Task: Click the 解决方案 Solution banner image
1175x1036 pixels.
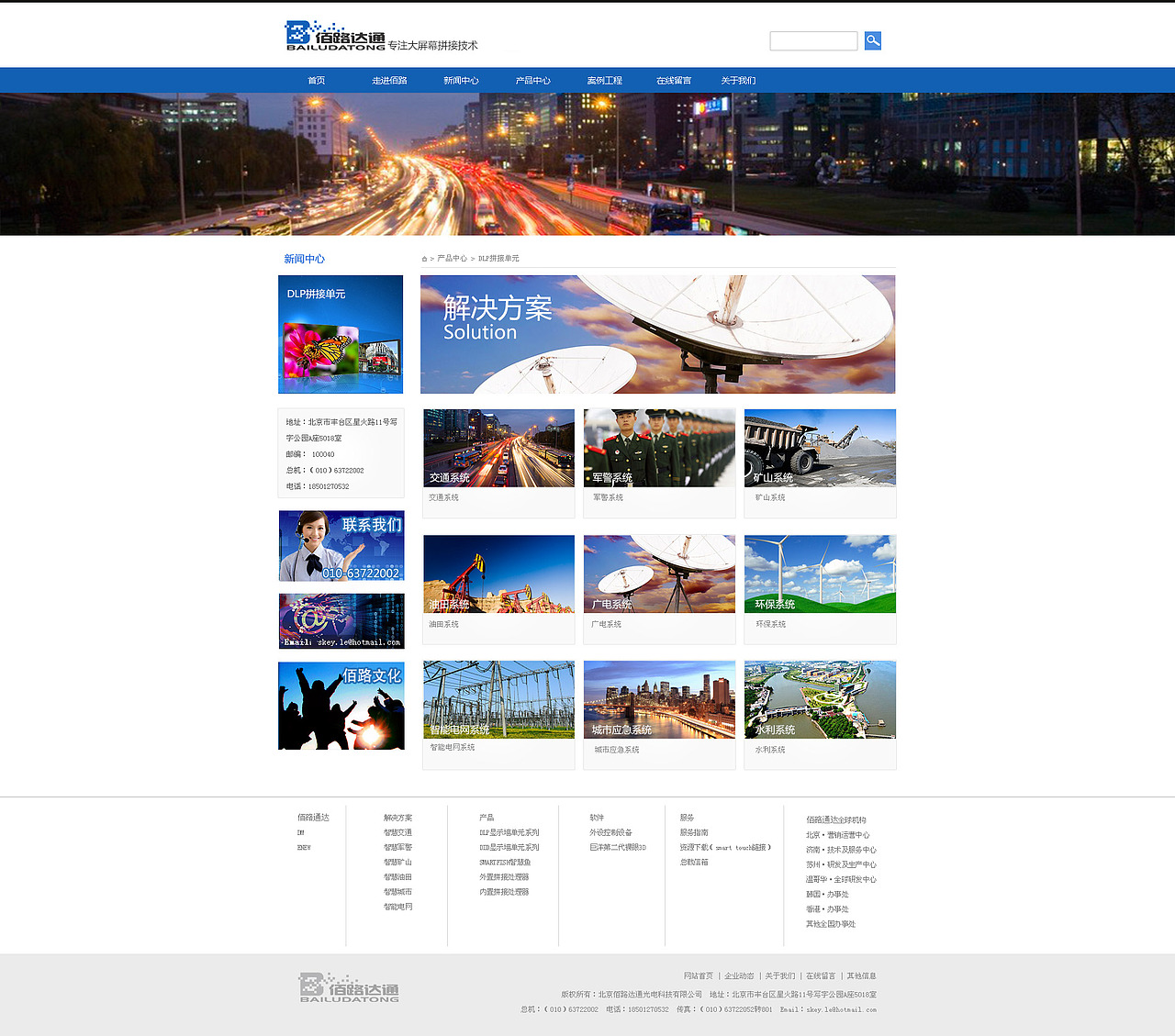Action: point(657,334)
